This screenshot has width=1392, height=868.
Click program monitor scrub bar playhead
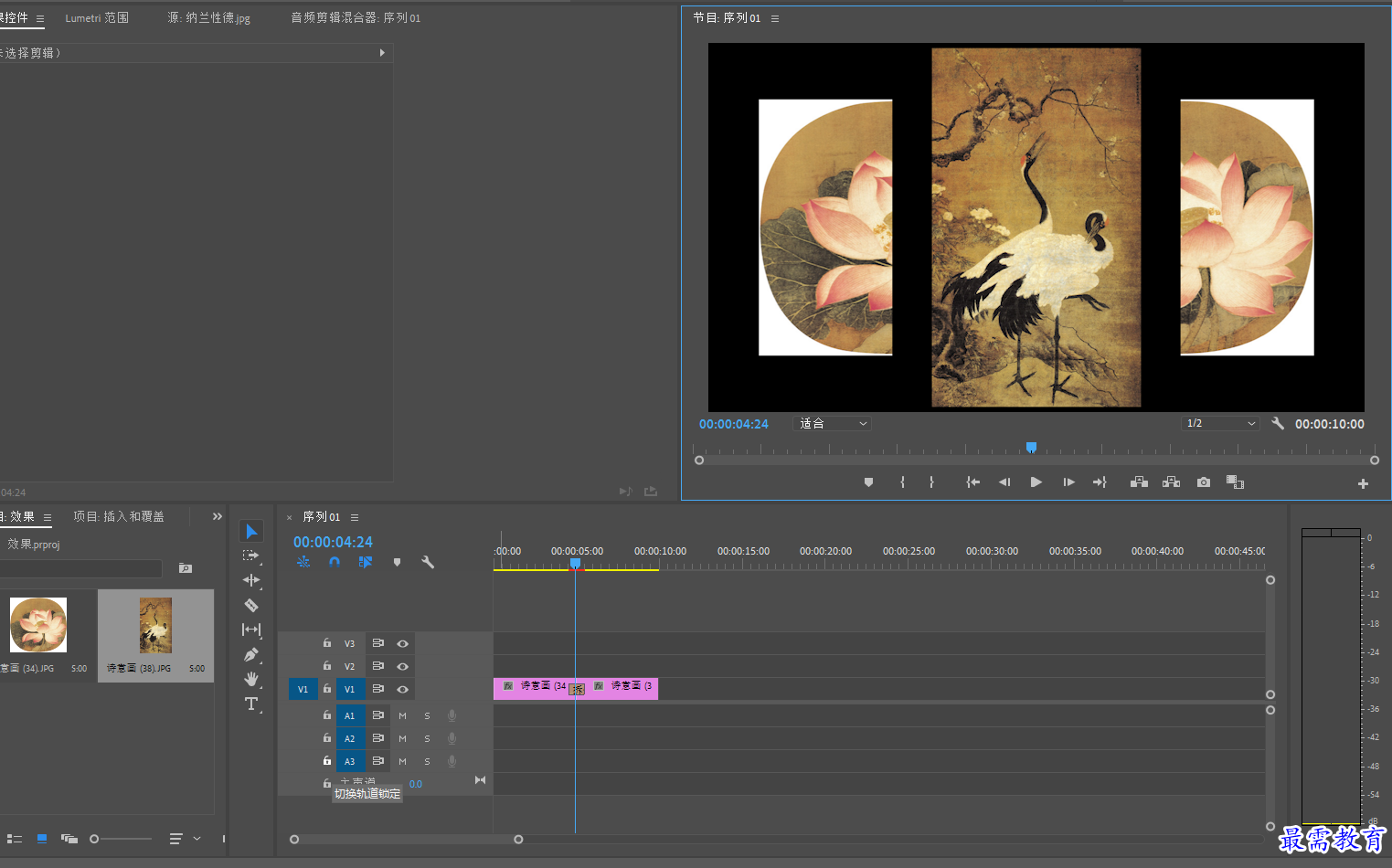(x=1031, y=447)
